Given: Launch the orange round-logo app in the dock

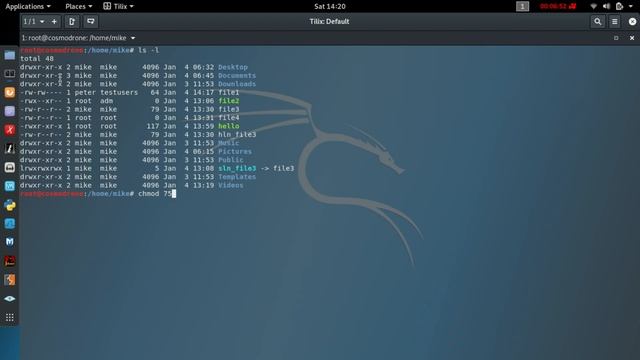Looking at the screenshot, I should click(10, 93).
